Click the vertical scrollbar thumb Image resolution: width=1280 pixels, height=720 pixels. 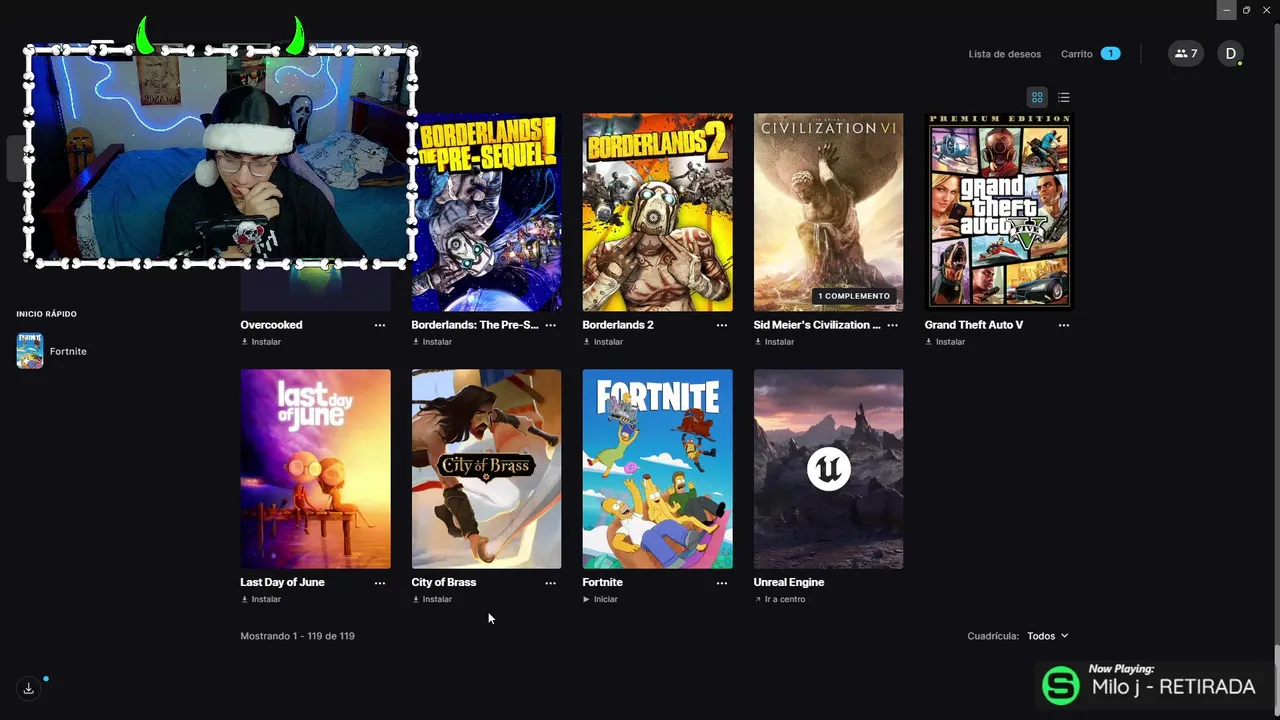click(1276, 682)
